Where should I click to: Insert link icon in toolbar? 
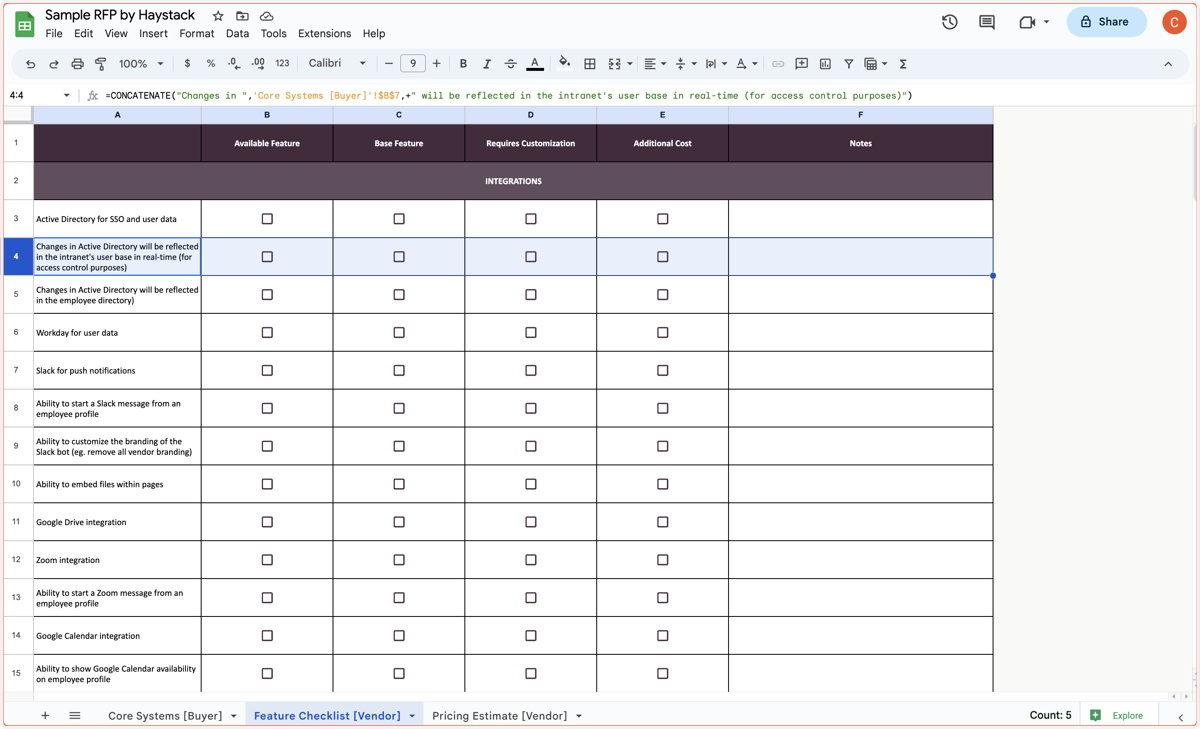click(x=778, y=64)
